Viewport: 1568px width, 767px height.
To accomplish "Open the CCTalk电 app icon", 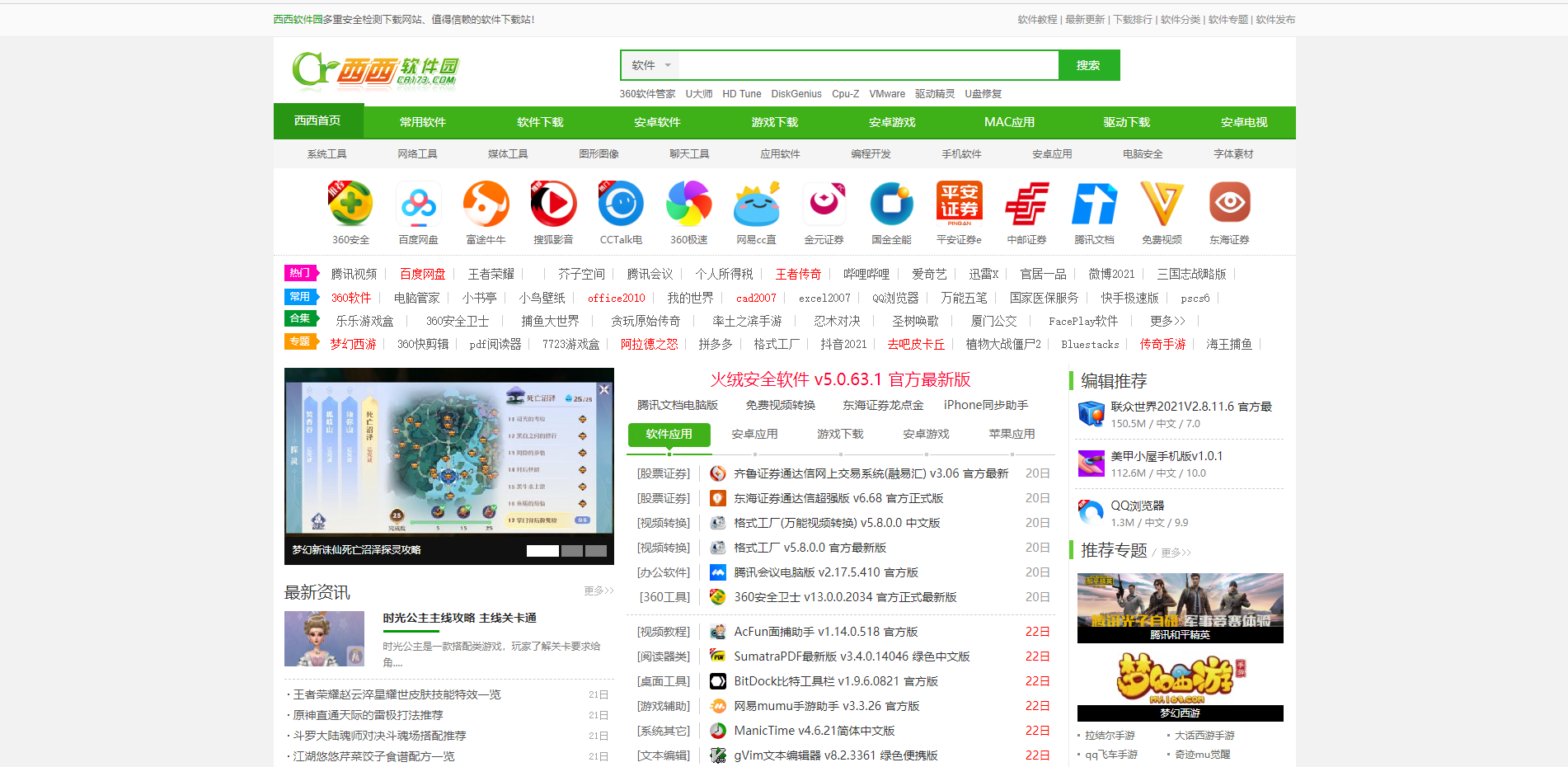I will click(621, 204).
